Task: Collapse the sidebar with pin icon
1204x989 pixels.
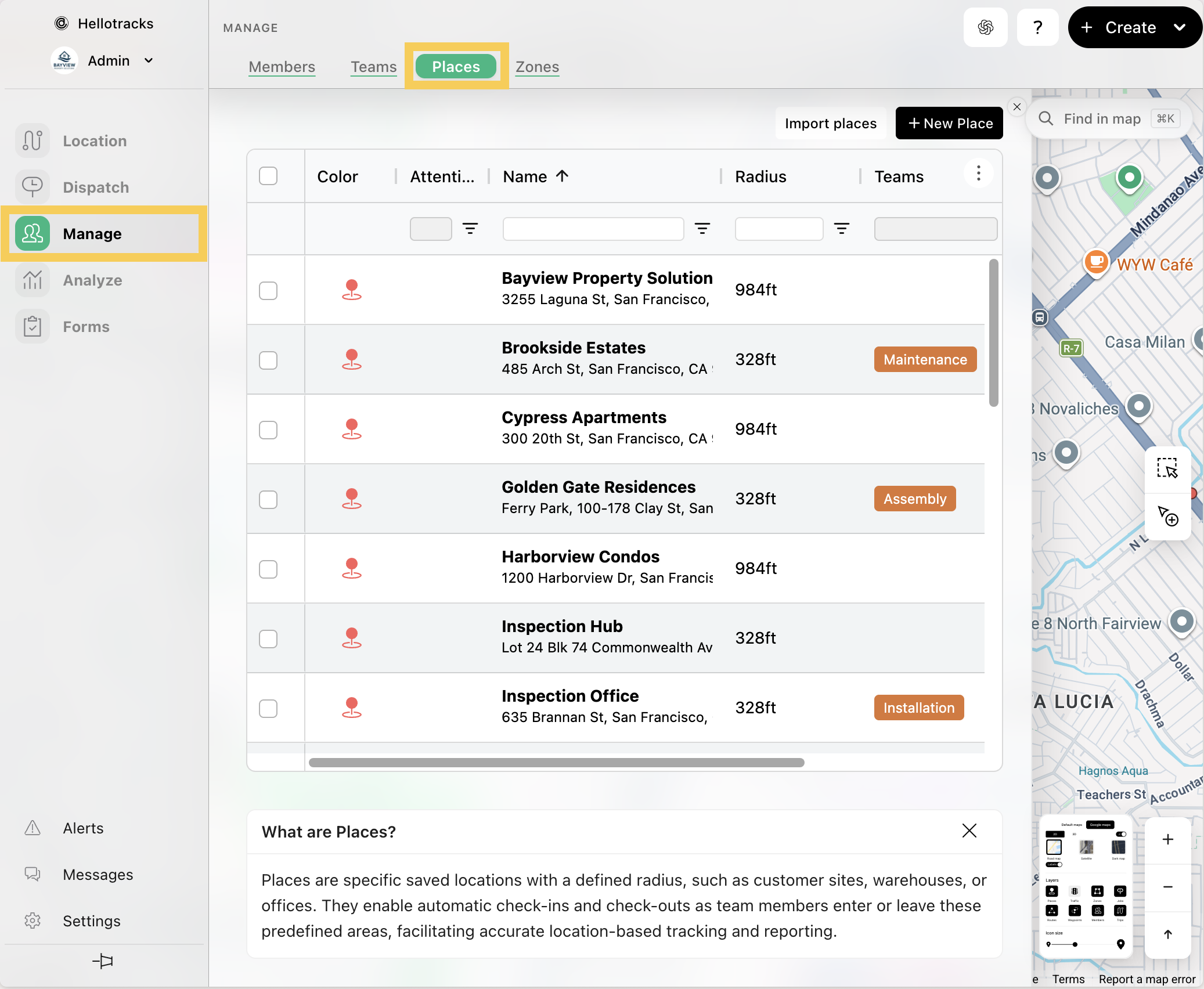Action: click(103, 961)
